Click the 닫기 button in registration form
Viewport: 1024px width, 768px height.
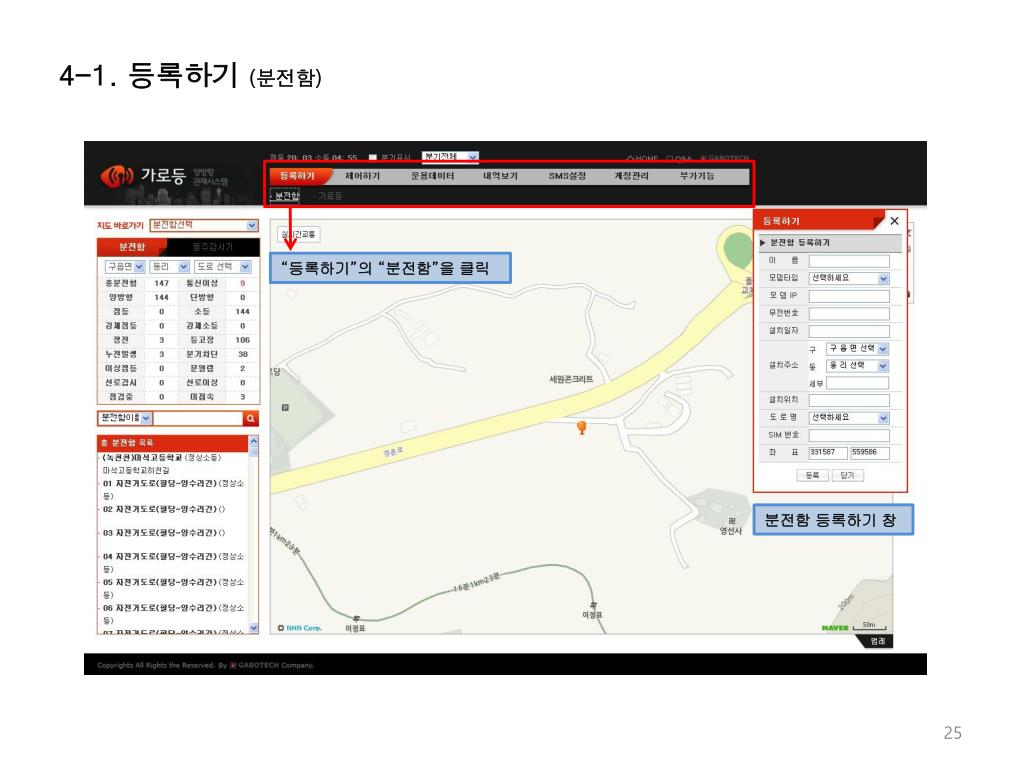[x=848, y=475]
